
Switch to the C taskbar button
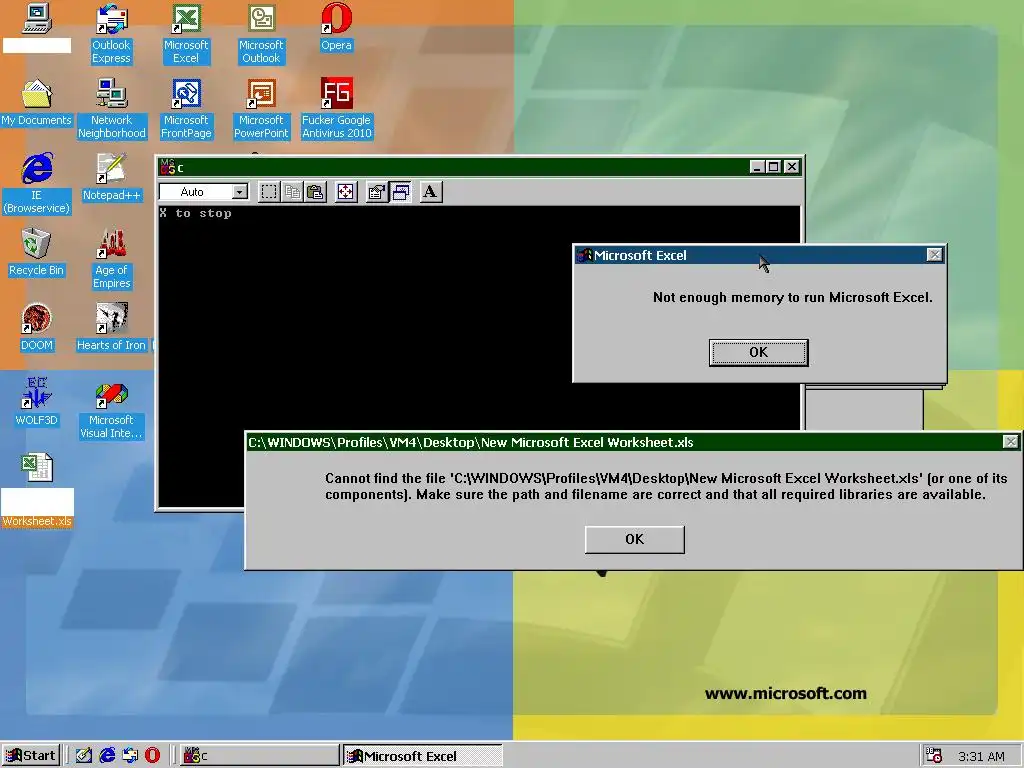pyautogui.click(x=259, y=756)
